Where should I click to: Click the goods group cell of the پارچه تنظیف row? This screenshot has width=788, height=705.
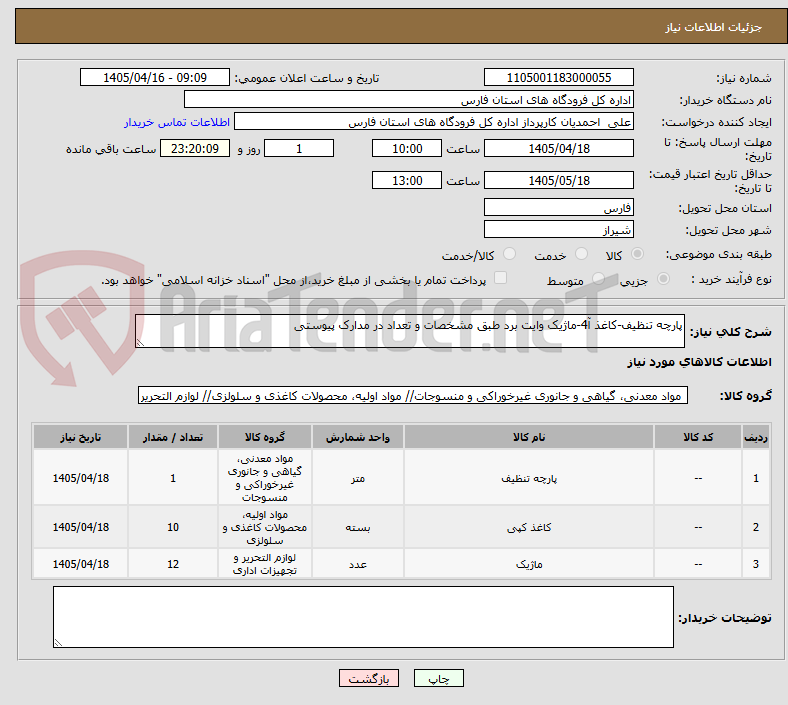265,478
